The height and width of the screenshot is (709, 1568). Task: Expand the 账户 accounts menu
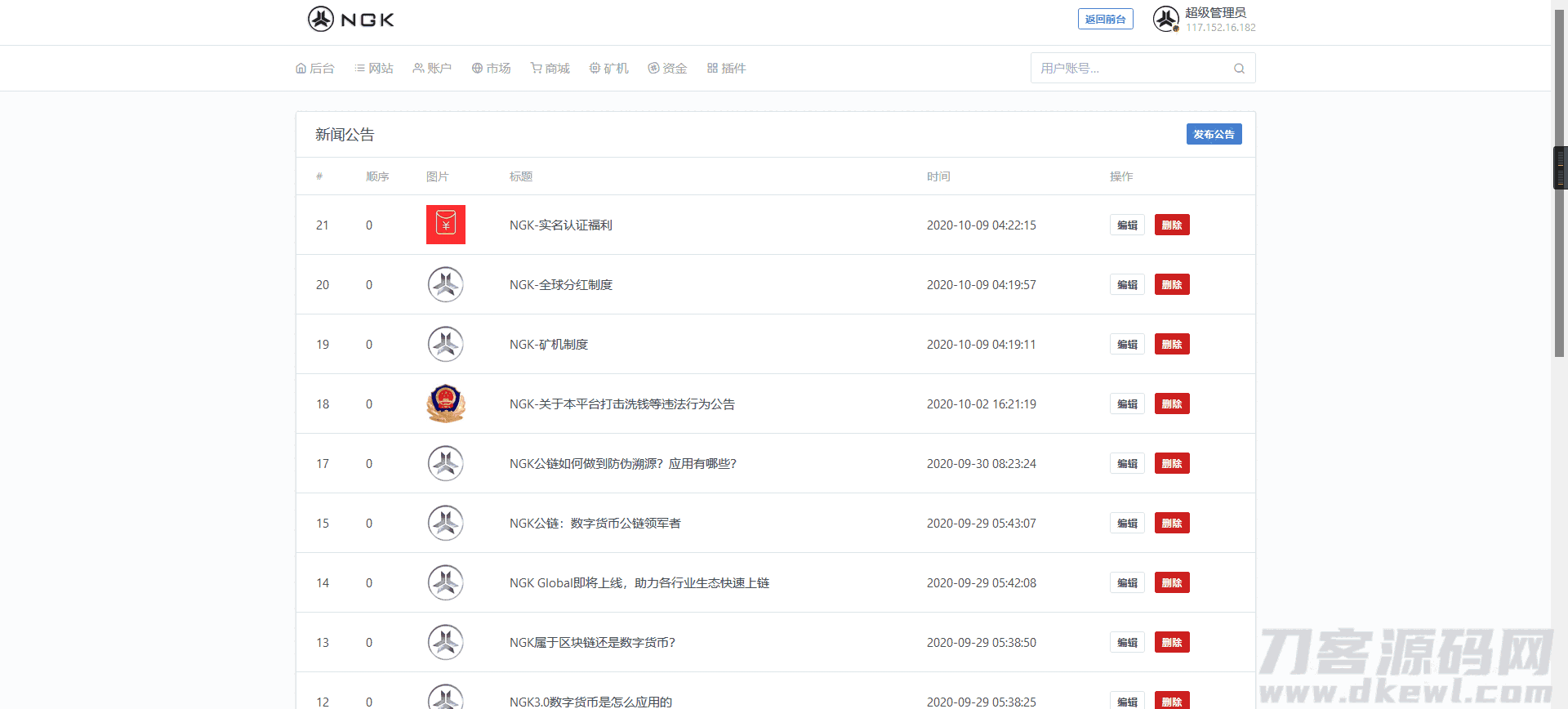pos(432,69)
